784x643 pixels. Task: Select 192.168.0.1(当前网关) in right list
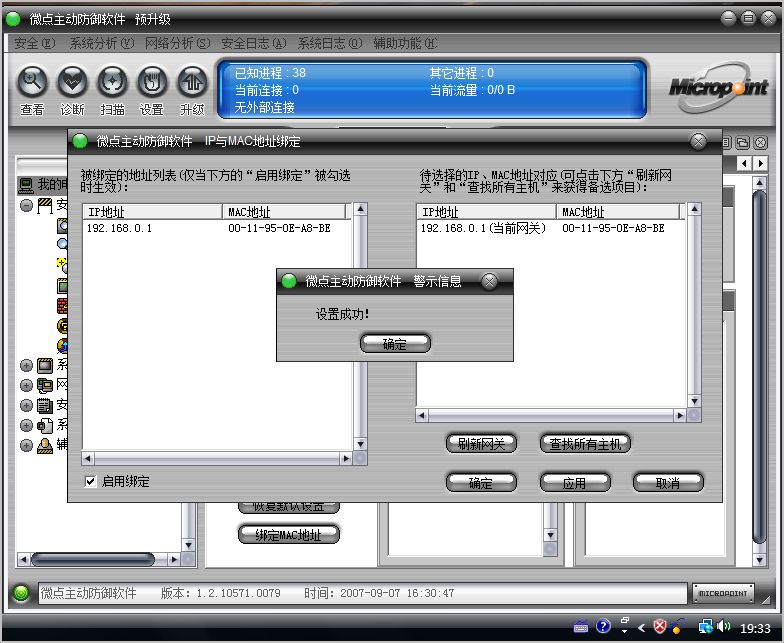pos(550,228)
